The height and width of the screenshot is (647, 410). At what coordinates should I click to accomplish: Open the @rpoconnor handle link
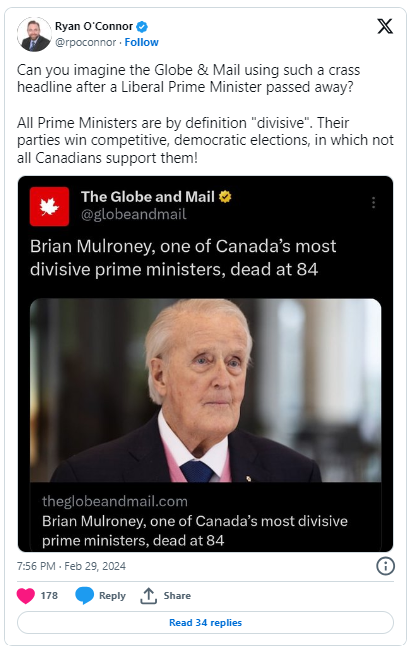85,43
